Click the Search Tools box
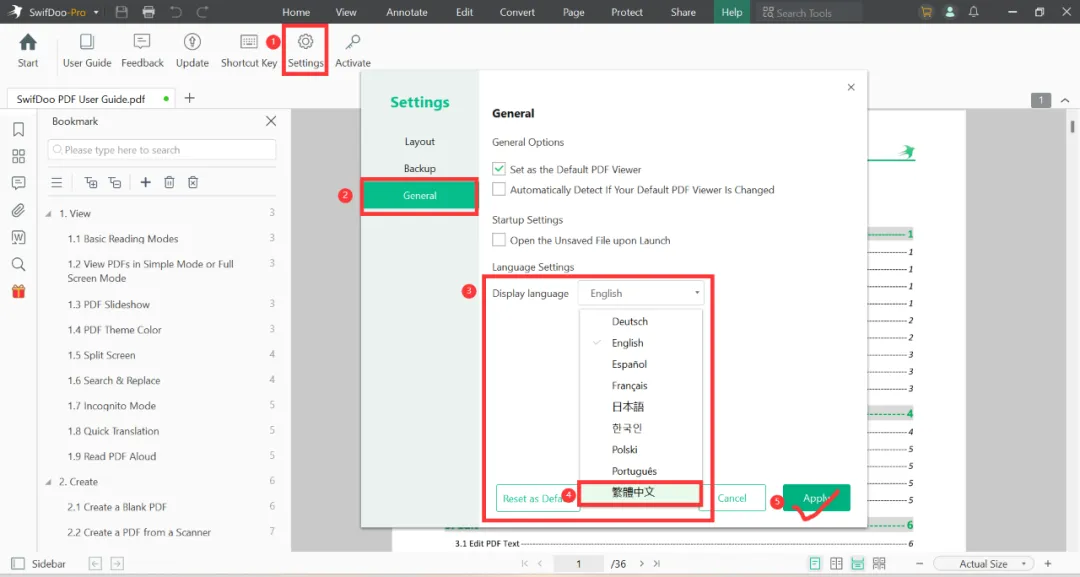The image size is (1080, 577). pos(809,12)
